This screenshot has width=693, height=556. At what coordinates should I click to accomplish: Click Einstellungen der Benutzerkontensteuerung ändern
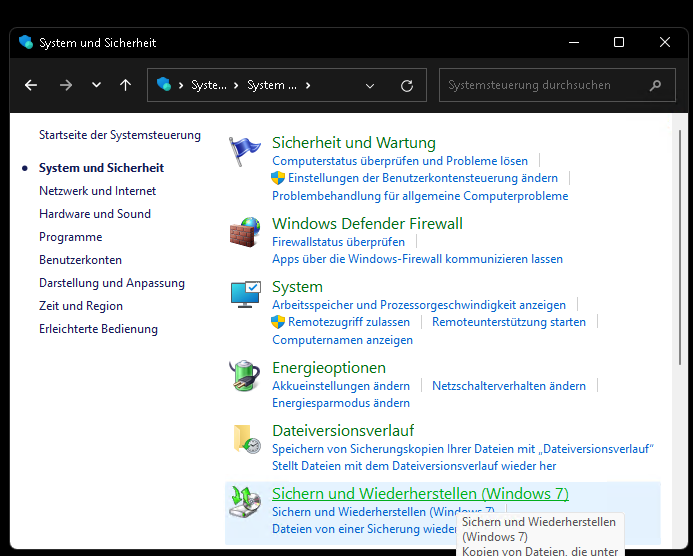pyautogui.click(x=423, y=178)
